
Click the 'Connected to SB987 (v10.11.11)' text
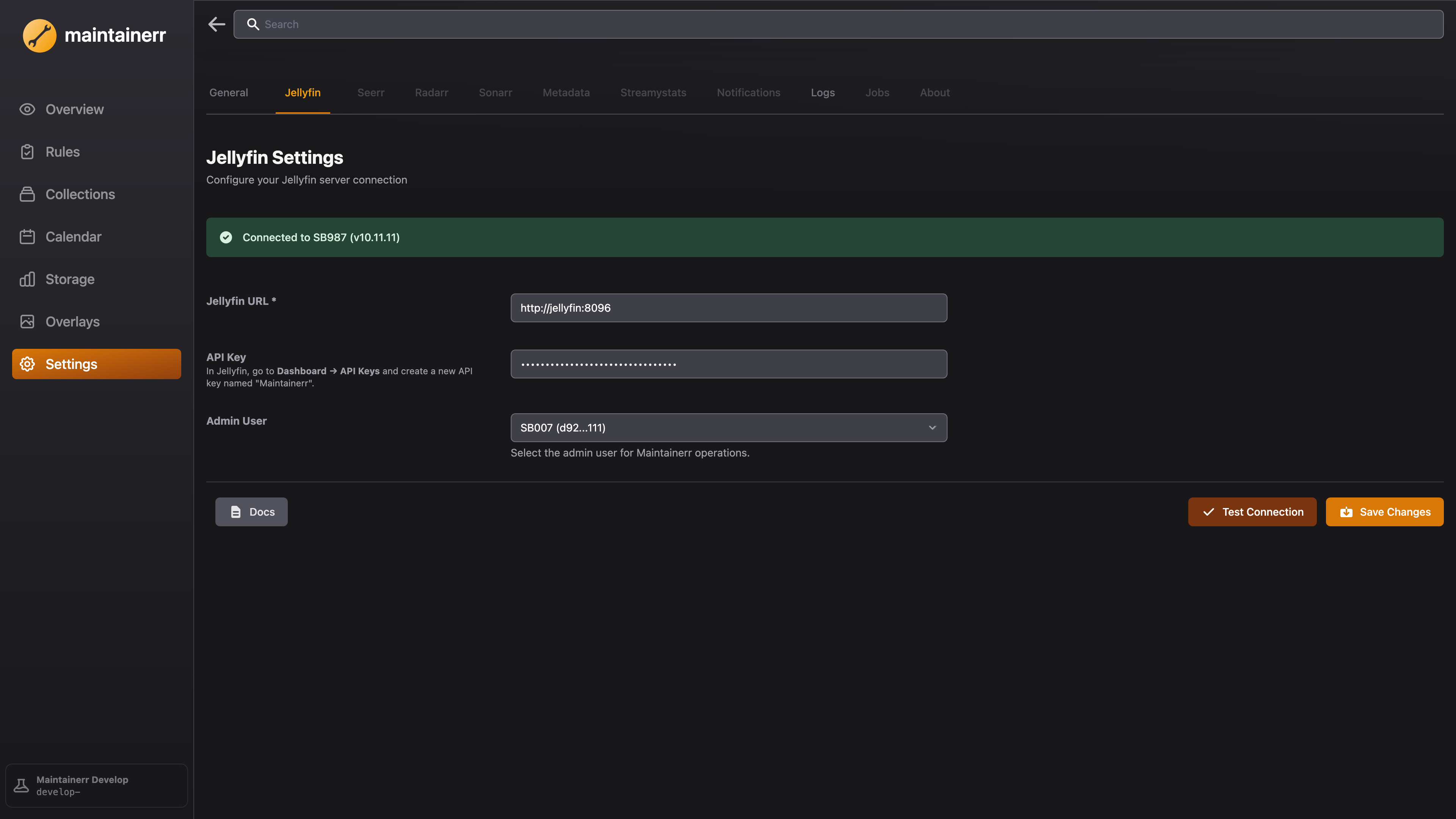point(321,237)
